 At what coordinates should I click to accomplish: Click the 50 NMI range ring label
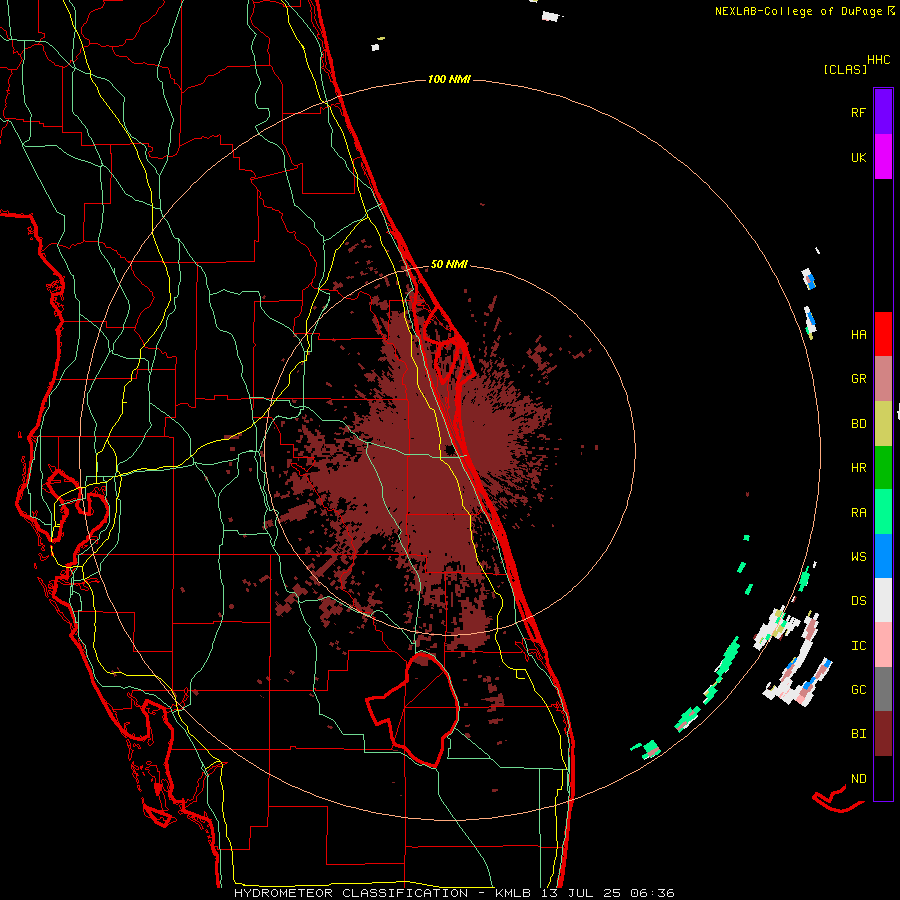[449, 265]
